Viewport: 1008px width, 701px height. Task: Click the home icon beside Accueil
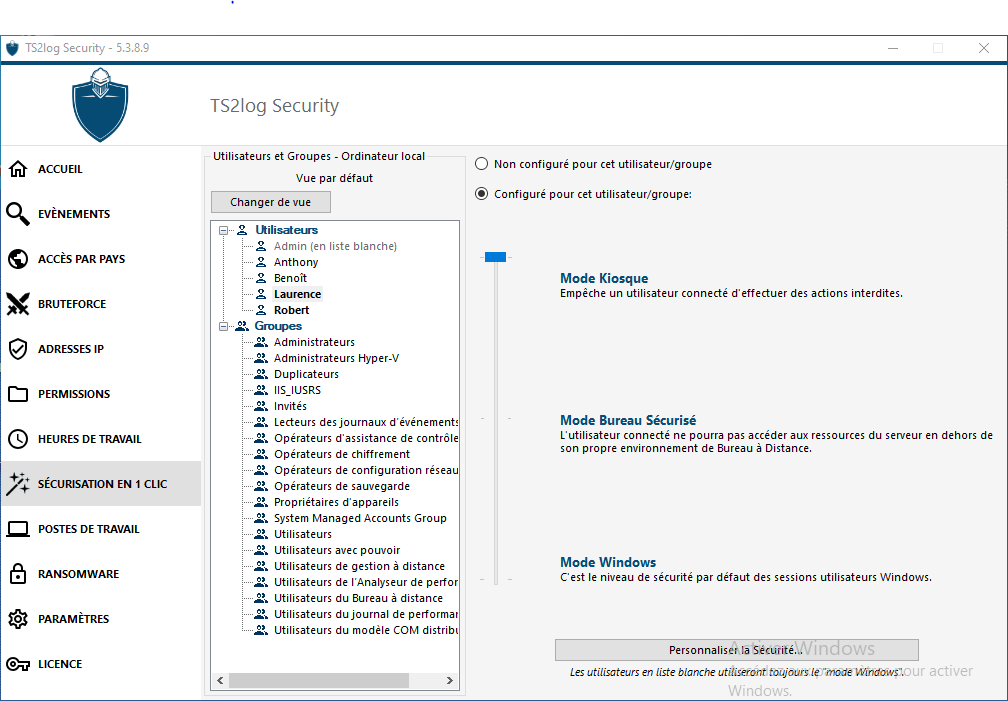coord(18,169)
